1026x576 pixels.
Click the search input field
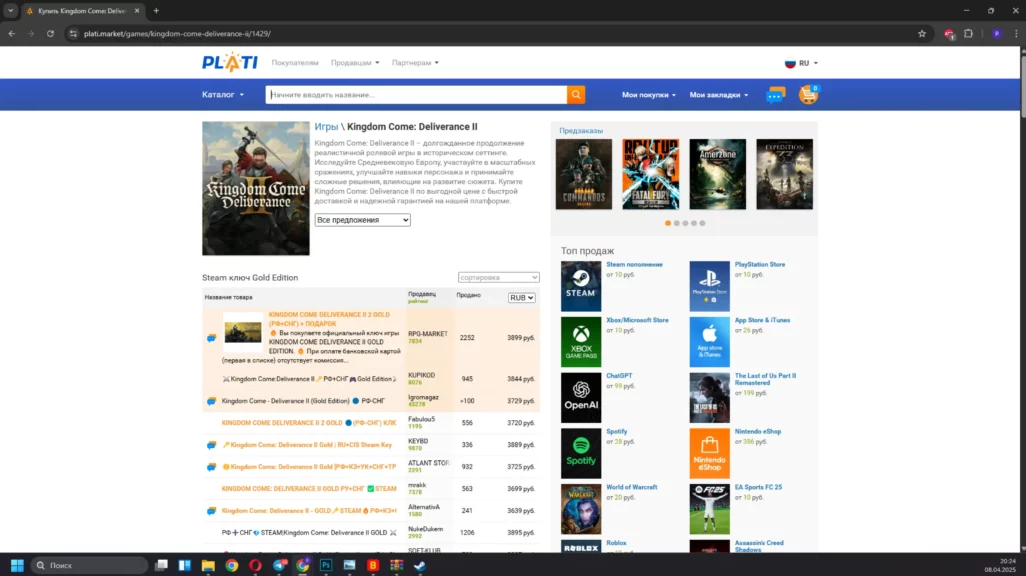point(416,95)
